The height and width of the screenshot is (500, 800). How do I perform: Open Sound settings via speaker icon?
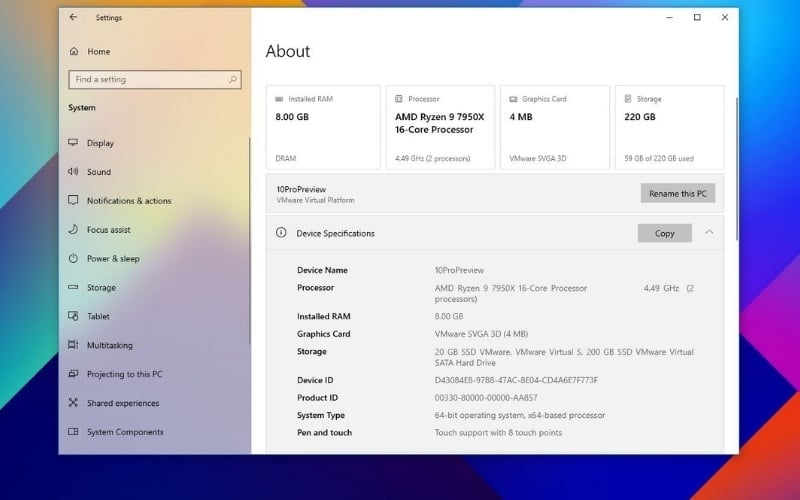tap(73, 172)
